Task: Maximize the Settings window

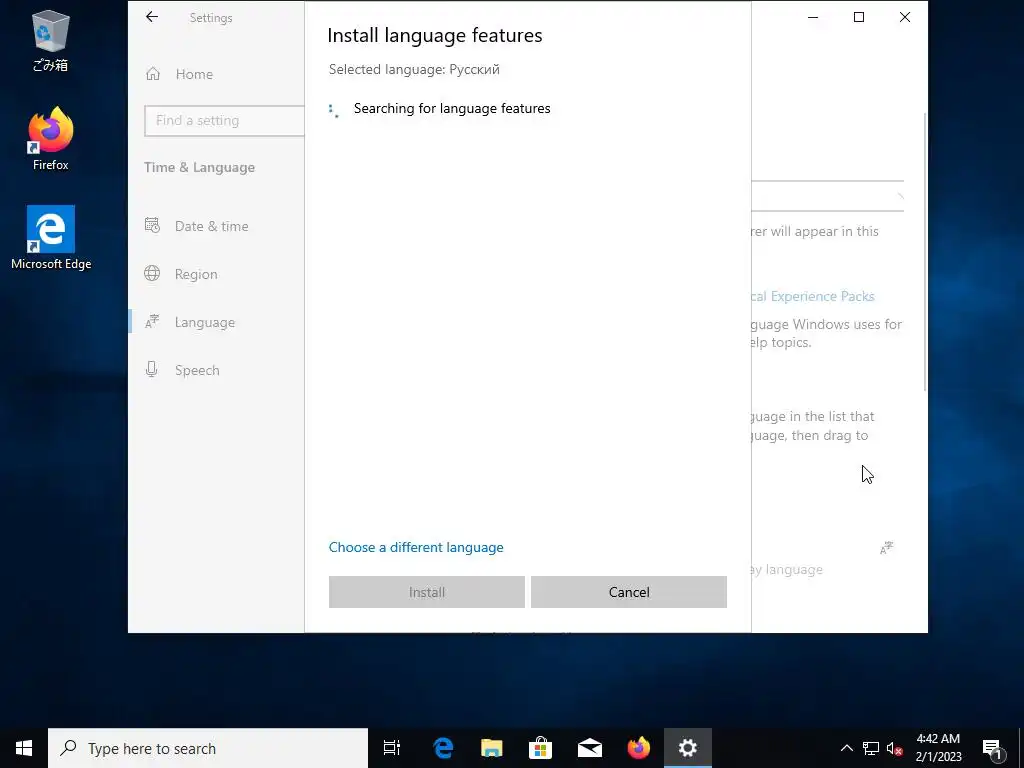Action: pyautogui.click(x=859, y=18)
